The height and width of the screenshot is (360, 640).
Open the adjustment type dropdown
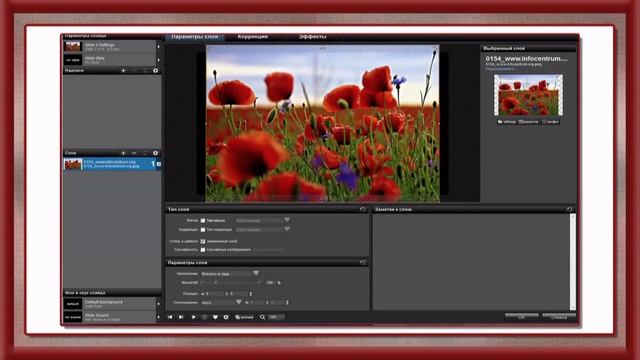263,230
